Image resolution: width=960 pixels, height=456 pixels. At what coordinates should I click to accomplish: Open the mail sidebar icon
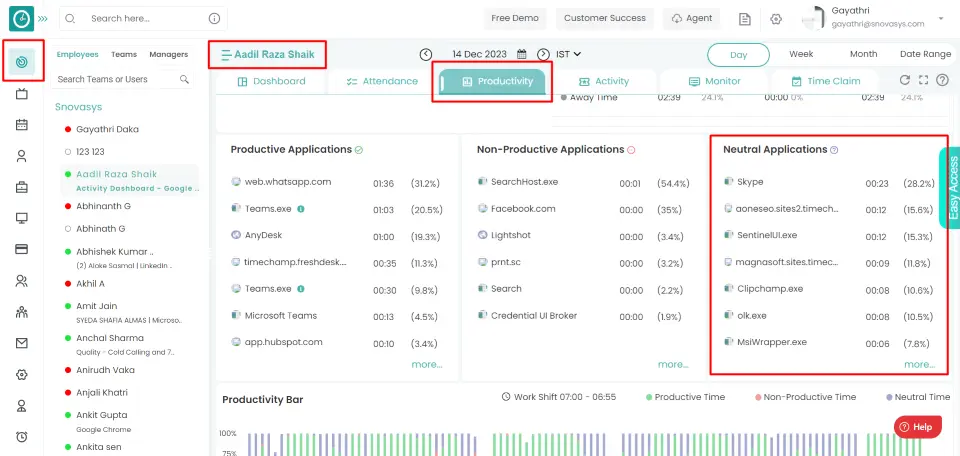(22, 343)
